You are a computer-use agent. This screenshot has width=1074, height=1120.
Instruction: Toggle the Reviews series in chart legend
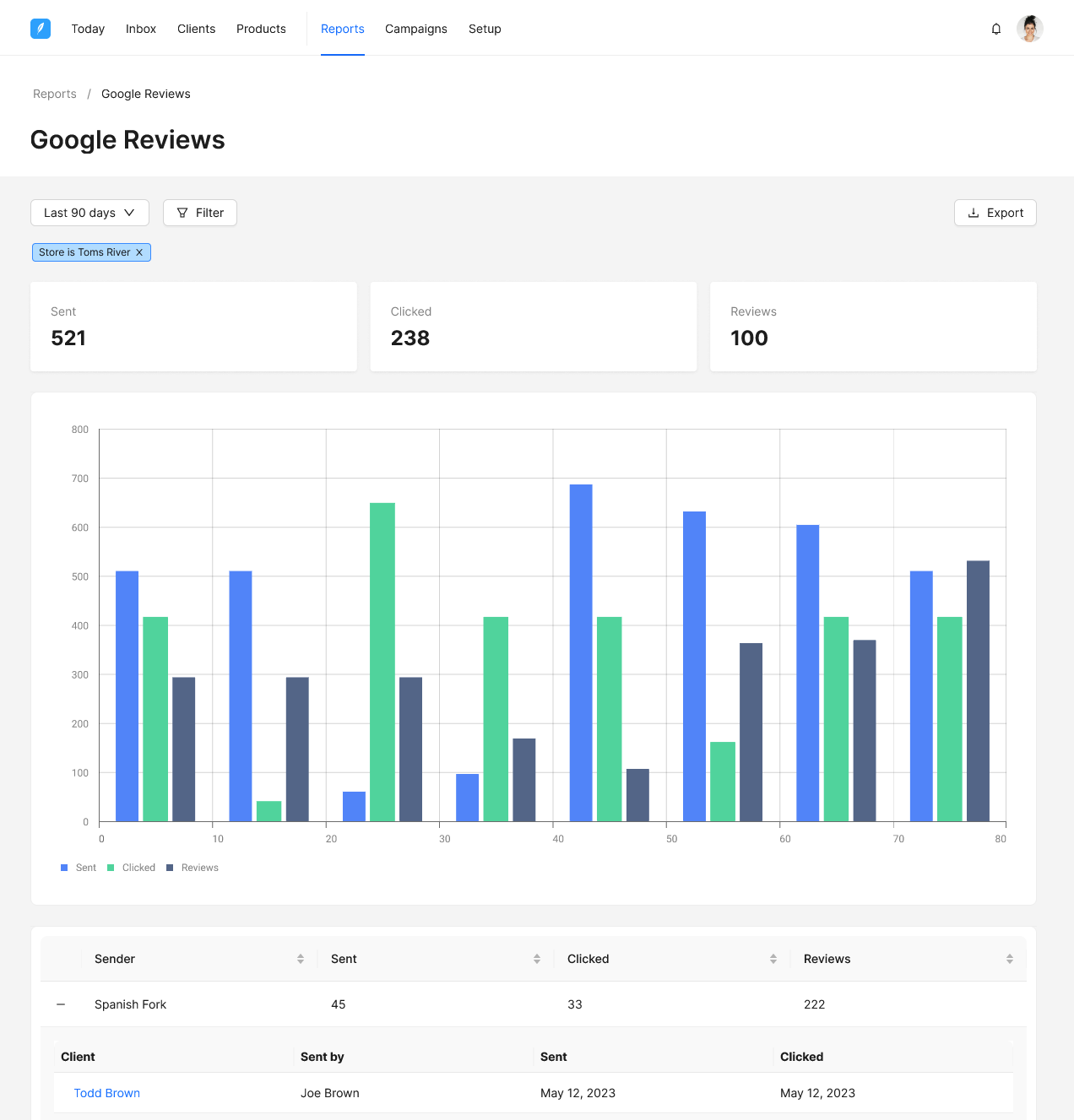point(193,868)
